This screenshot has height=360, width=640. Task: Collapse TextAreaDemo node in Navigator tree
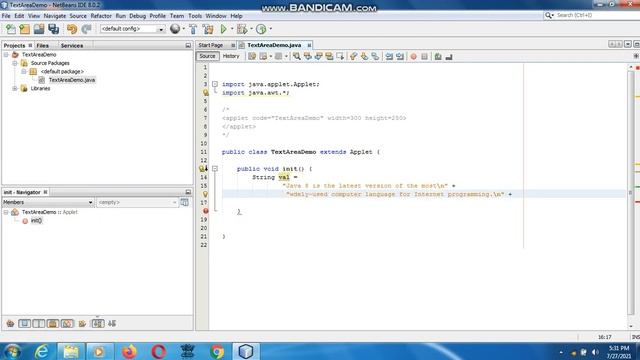(x=6, y=212)
